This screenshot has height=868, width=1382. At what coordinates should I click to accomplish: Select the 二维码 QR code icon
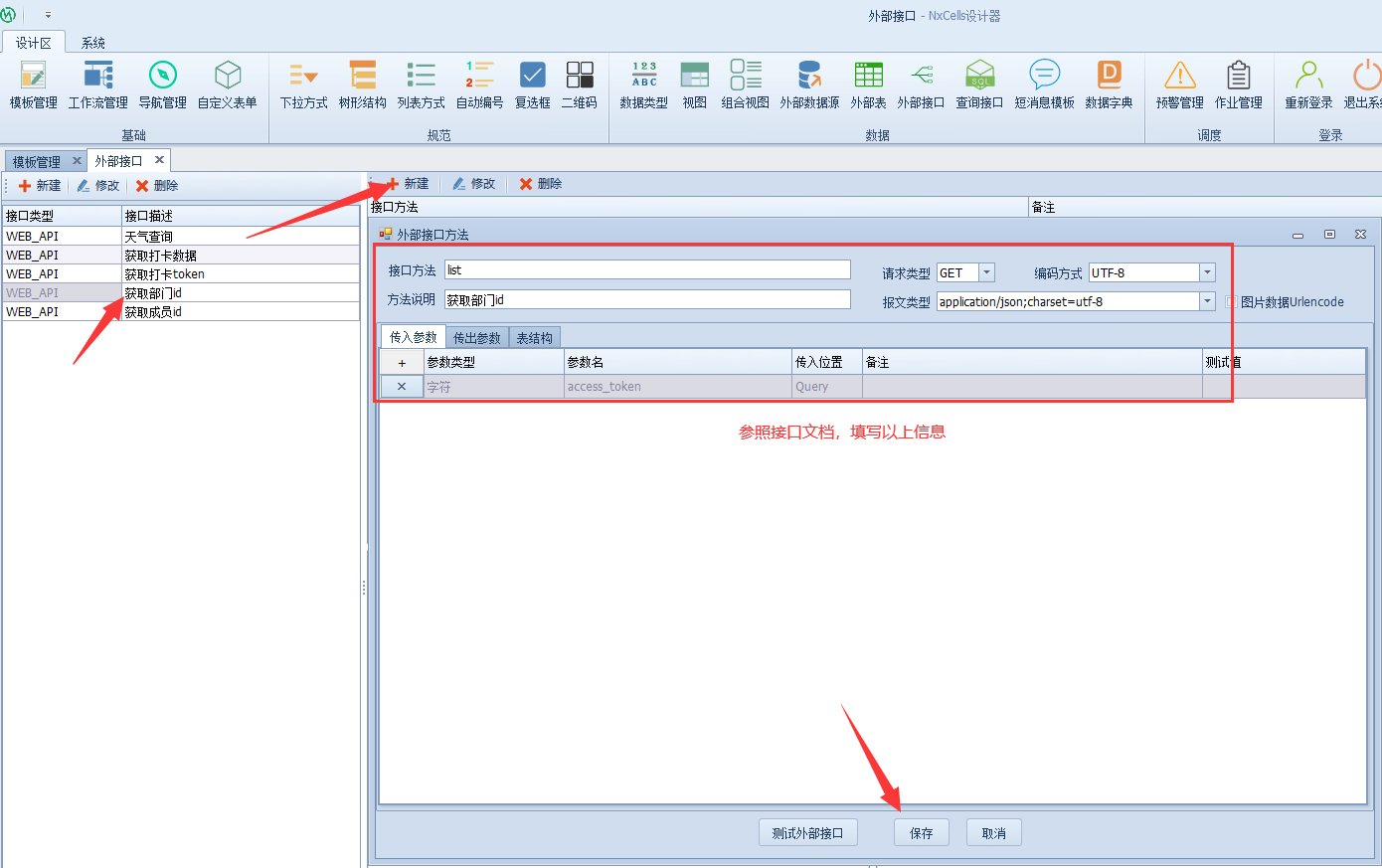click(x=580, y=76)
